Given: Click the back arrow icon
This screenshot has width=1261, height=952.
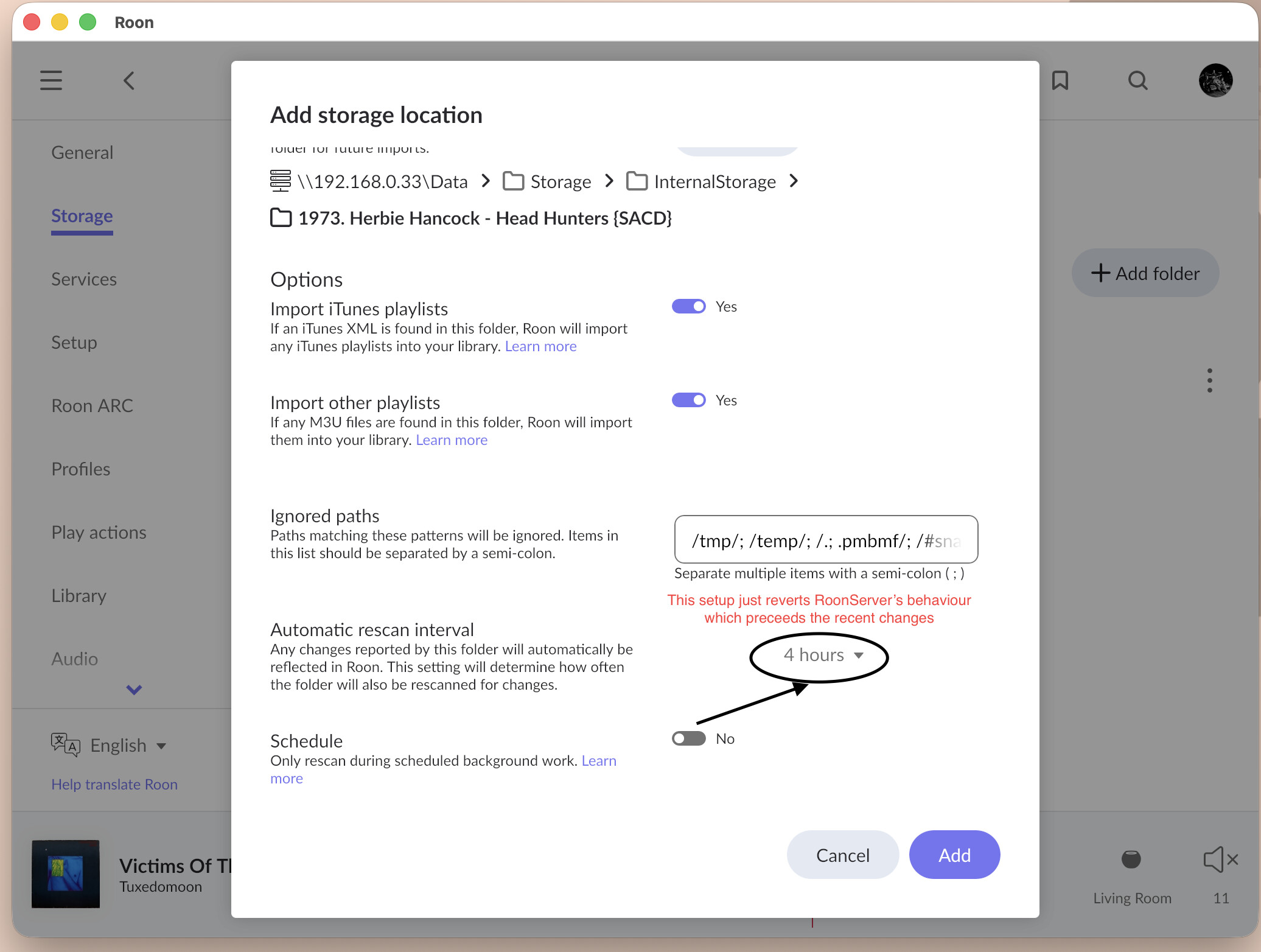Looking at the screenshot, I should [x=129, y=80].
